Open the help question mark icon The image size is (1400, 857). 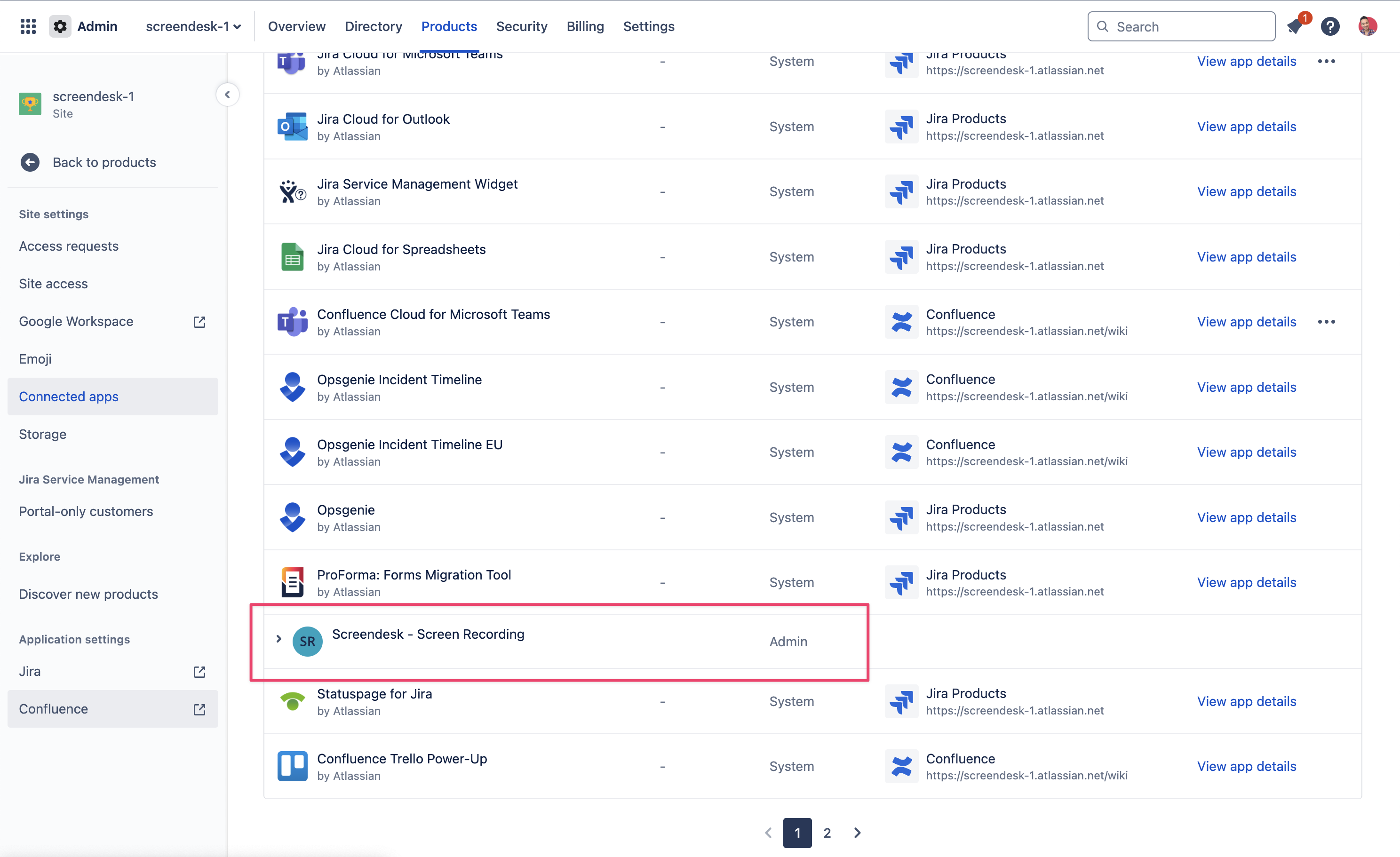[1329, 26]
